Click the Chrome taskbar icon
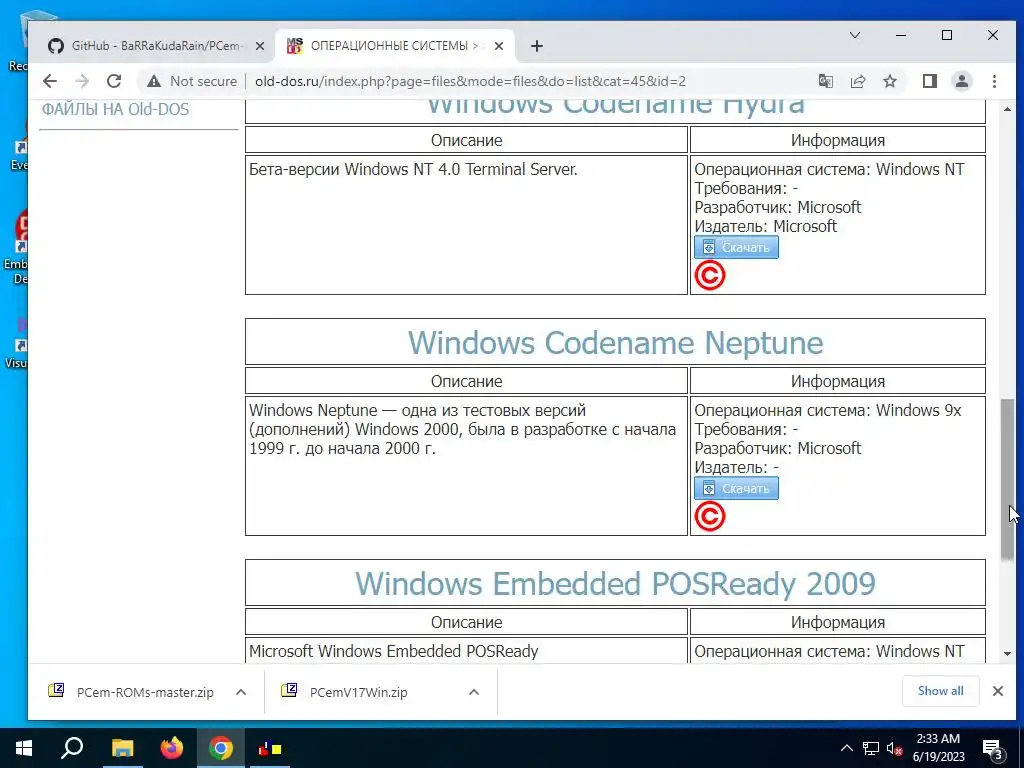The width and height of the screenshot is (1024, 768). coord(221,748)
